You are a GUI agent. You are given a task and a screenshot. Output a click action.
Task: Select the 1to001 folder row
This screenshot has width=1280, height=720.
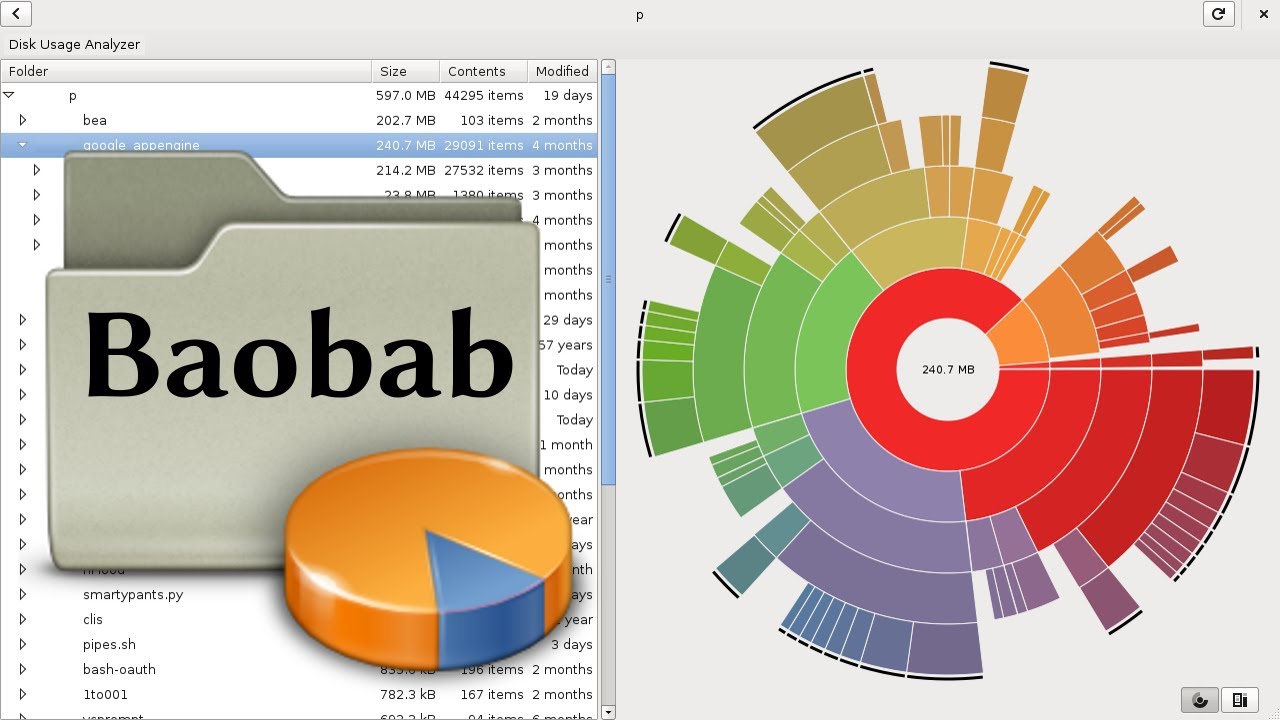click(105, 694)
